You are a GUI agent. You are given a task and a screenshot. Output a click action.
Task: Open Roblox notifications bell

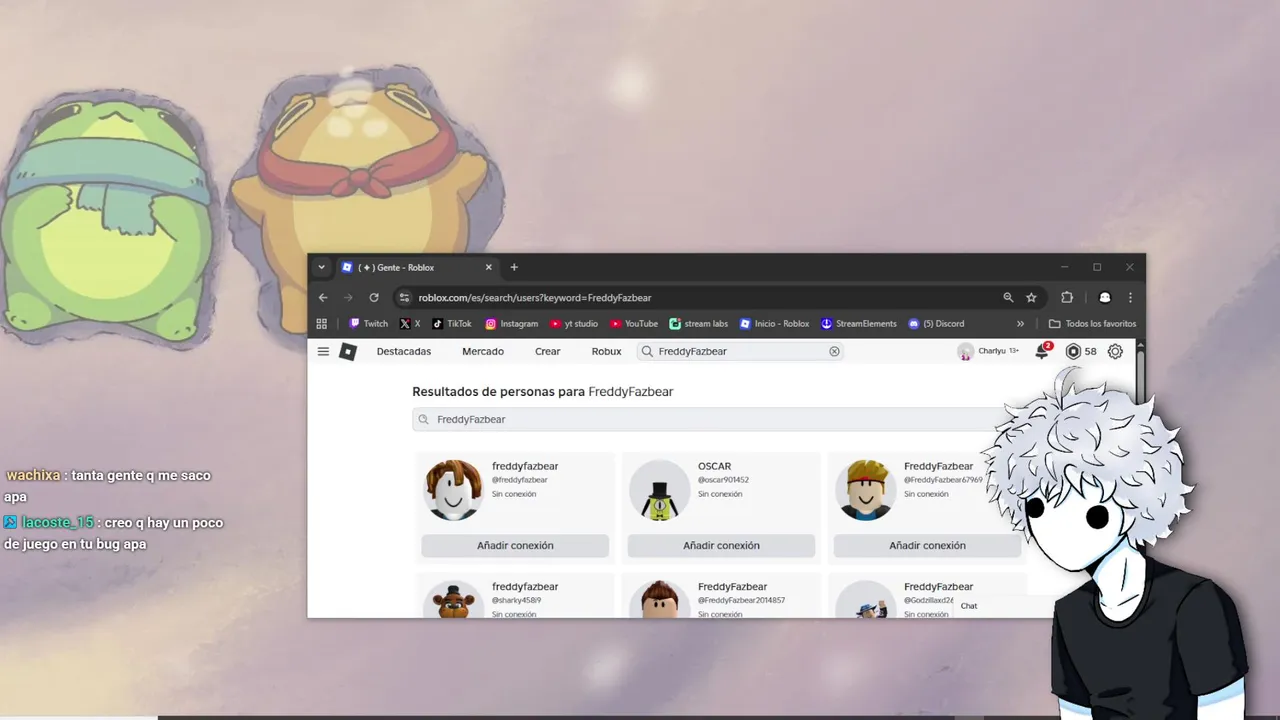pyautogui.click(x=1042, y=351)
